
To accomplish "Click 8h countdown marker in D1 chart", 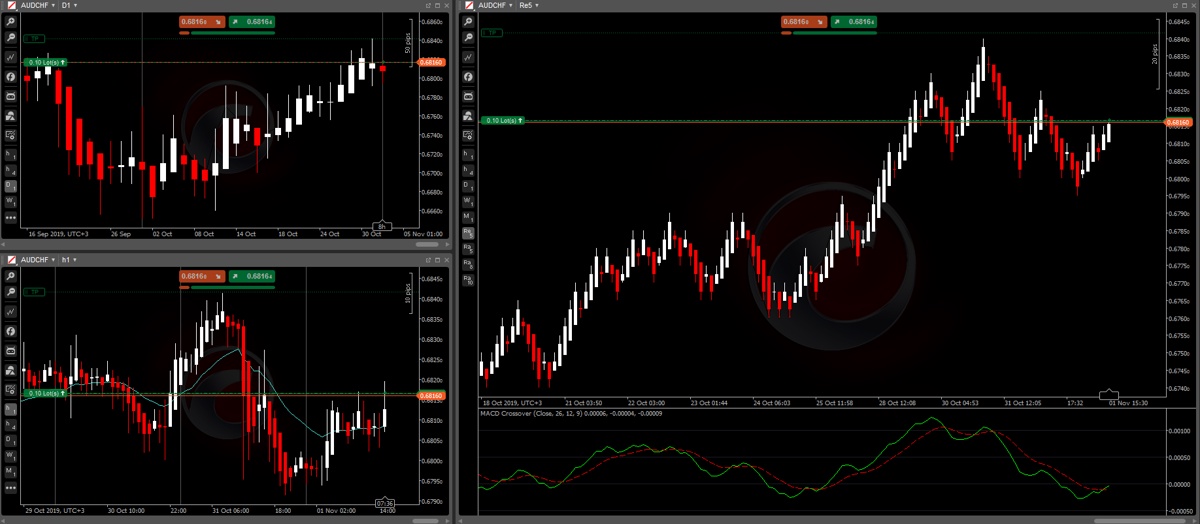I will (380, 226).
